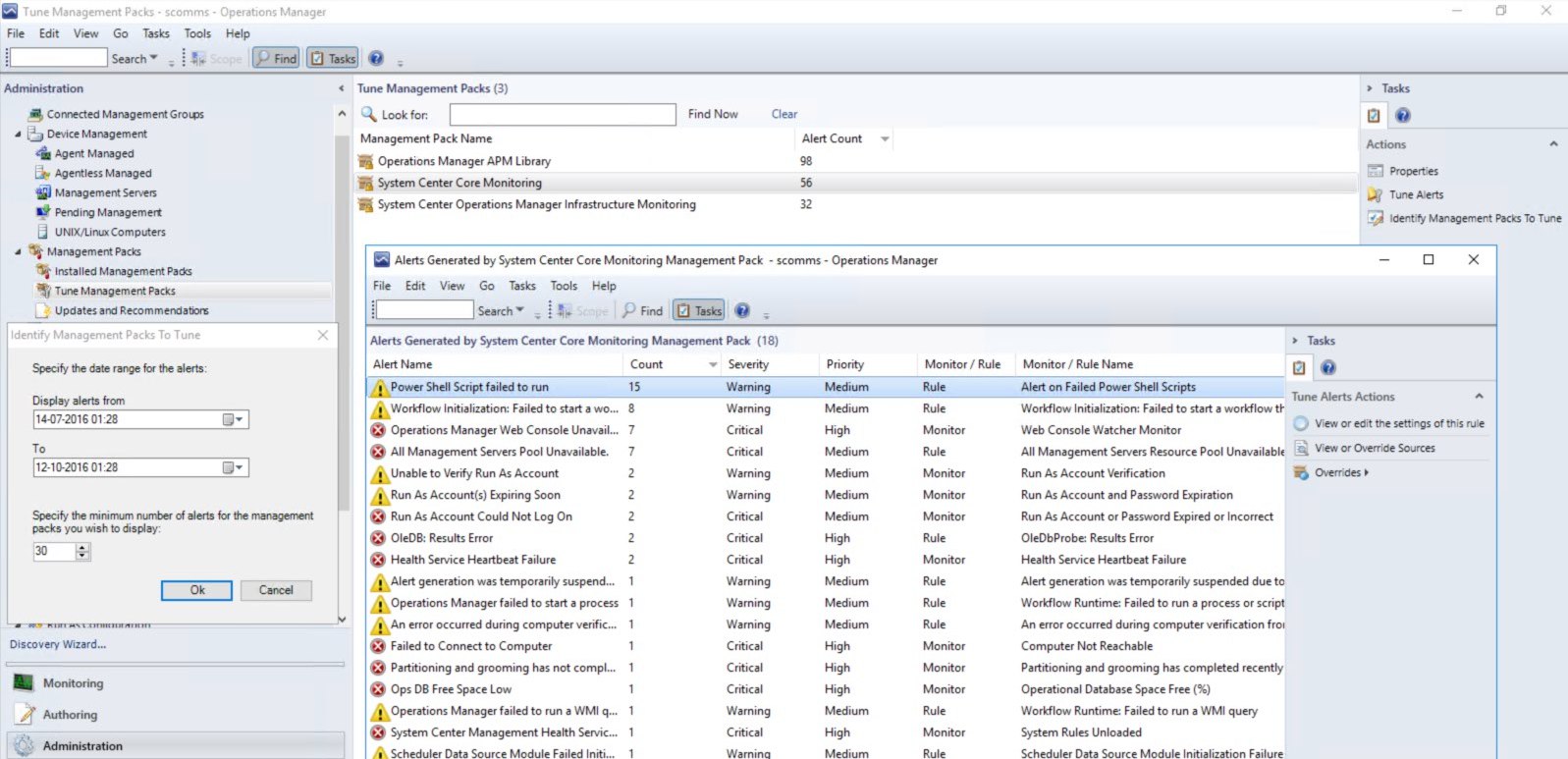Expand Overrides submenu
Screen dimensions: 1568x759
tap(1341, 472)
